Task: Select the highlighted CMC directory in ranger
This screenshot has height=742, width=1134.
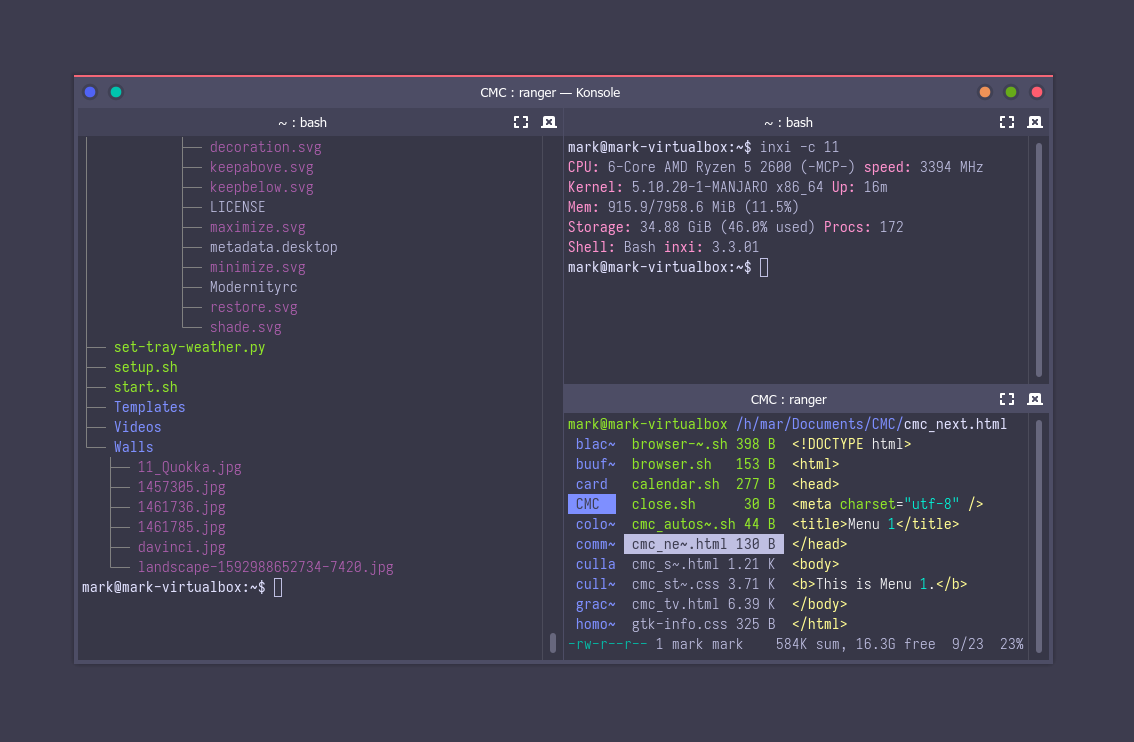Action: (592, 504)
